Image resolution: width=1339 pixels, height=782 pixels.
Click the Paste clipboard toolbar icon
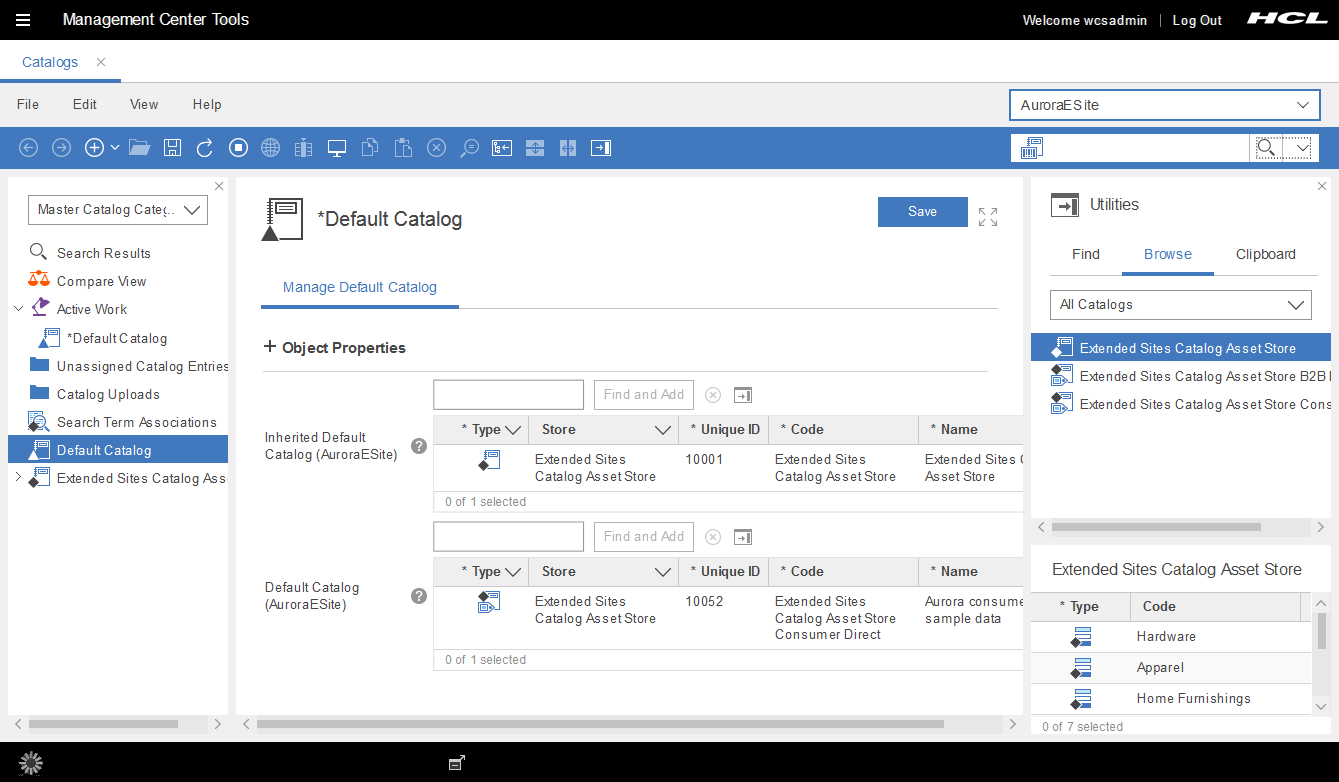(x=403, y=148)
